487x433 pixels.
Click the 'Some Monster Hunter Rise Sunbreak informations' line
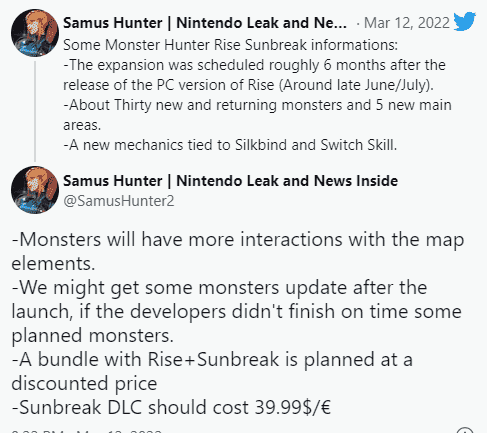coord(230,45)
